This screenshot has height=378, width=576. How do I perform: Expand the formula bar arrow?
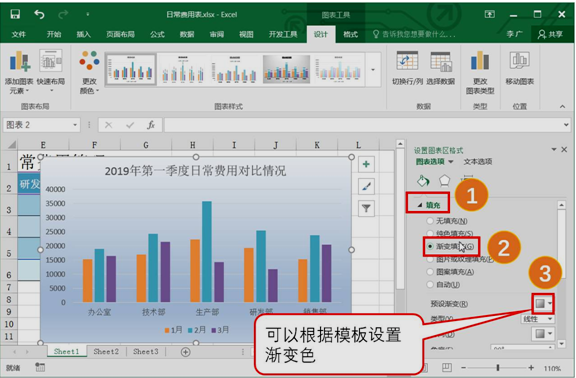point(566,125)
